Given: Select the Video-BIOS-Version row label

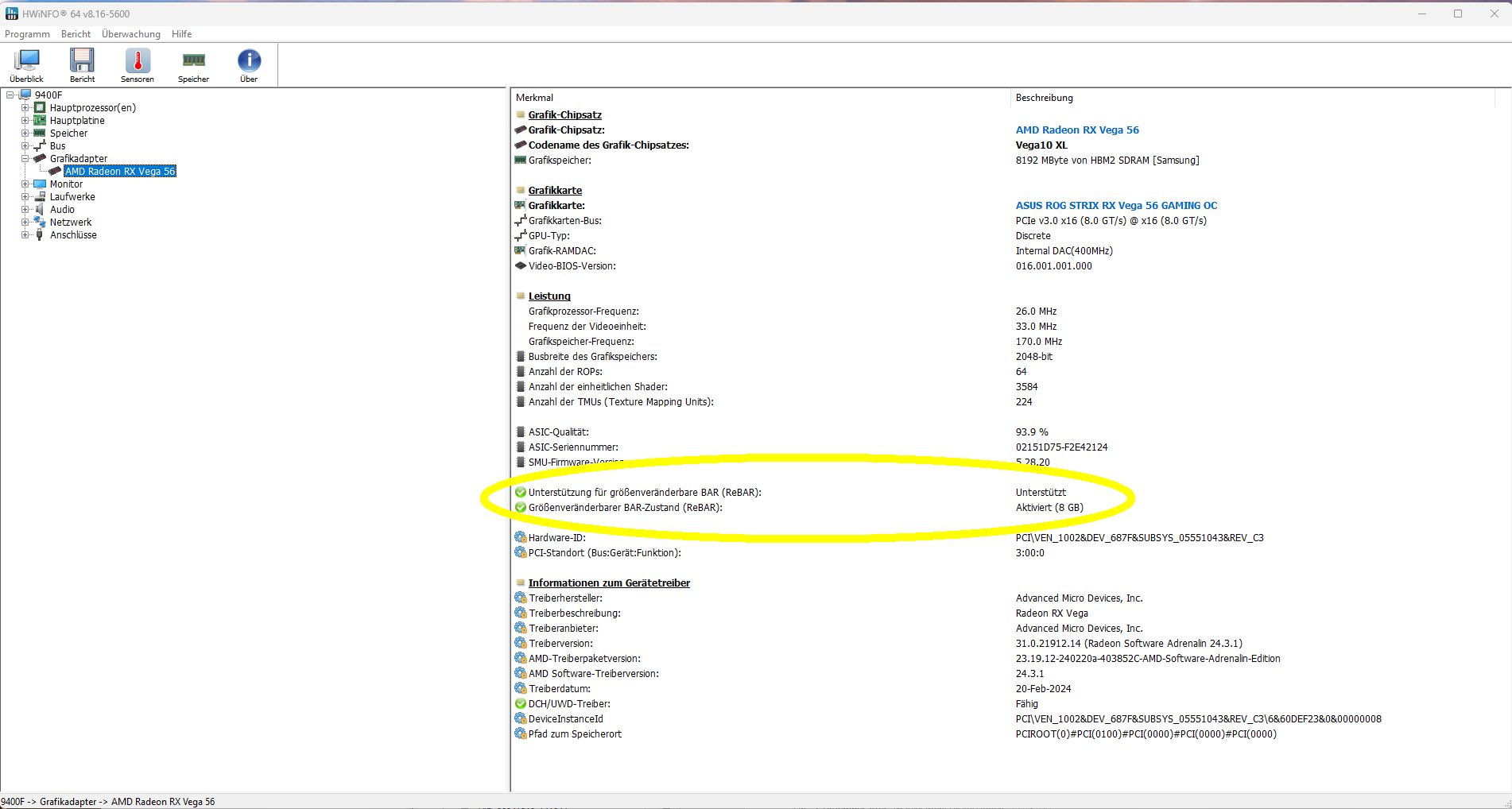Looking at the screenshot, I should (572, 266).
